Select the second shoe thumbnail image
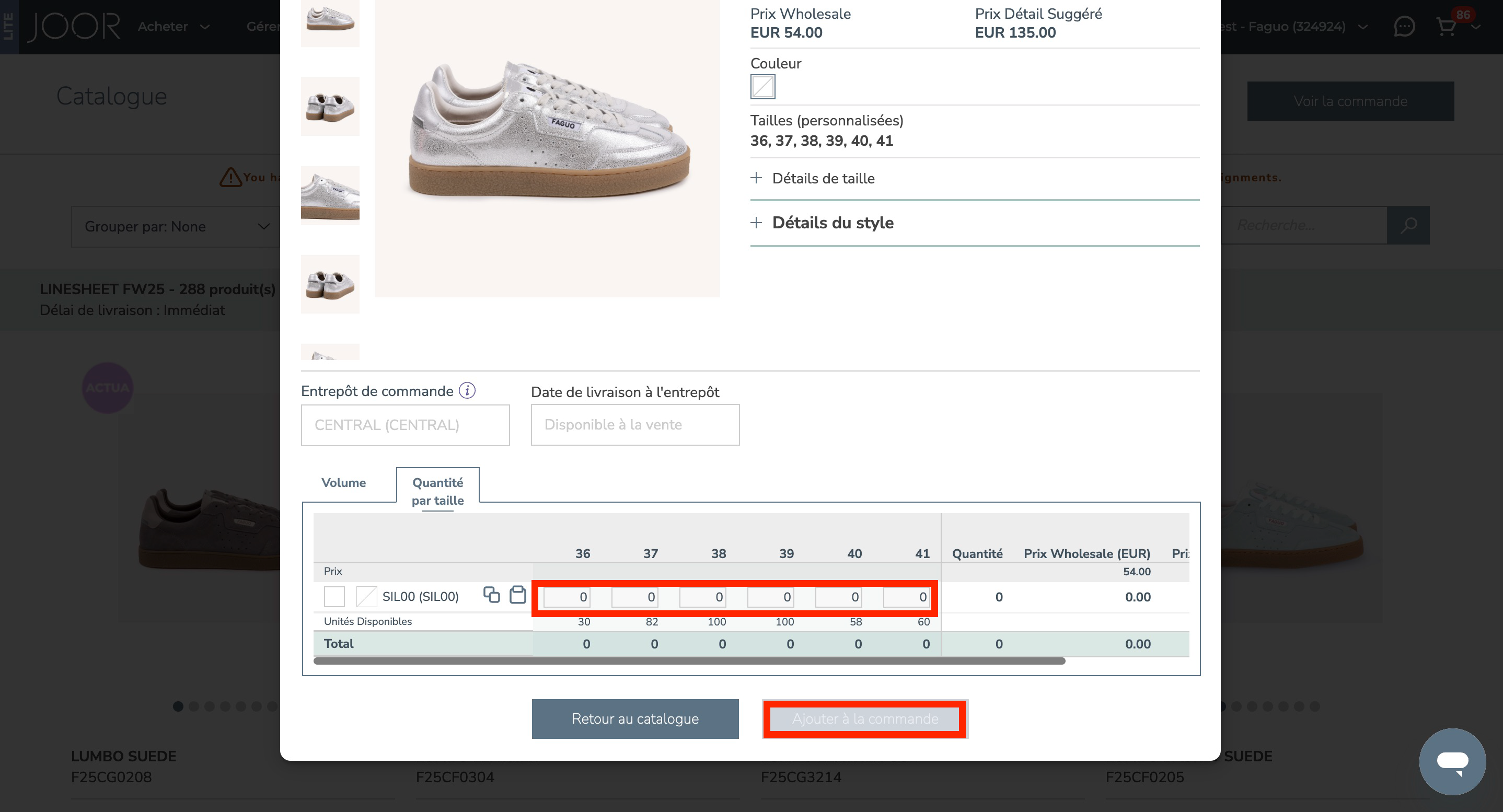Screen dimensions: 1503x812 [x=330, y=106]
